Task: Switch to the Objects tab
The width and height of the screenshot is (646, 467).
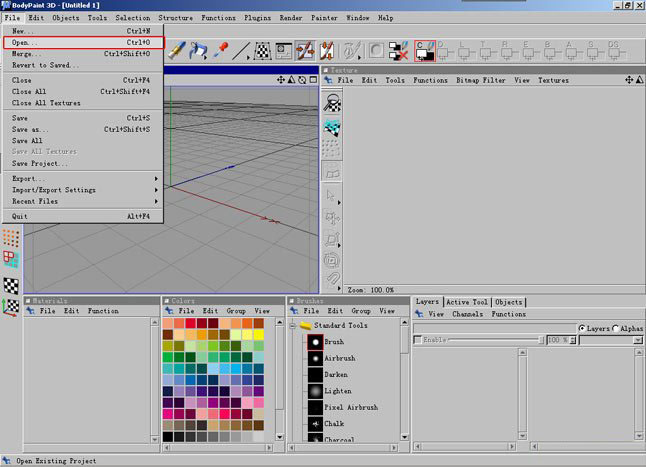Action: tap(509, 302)
